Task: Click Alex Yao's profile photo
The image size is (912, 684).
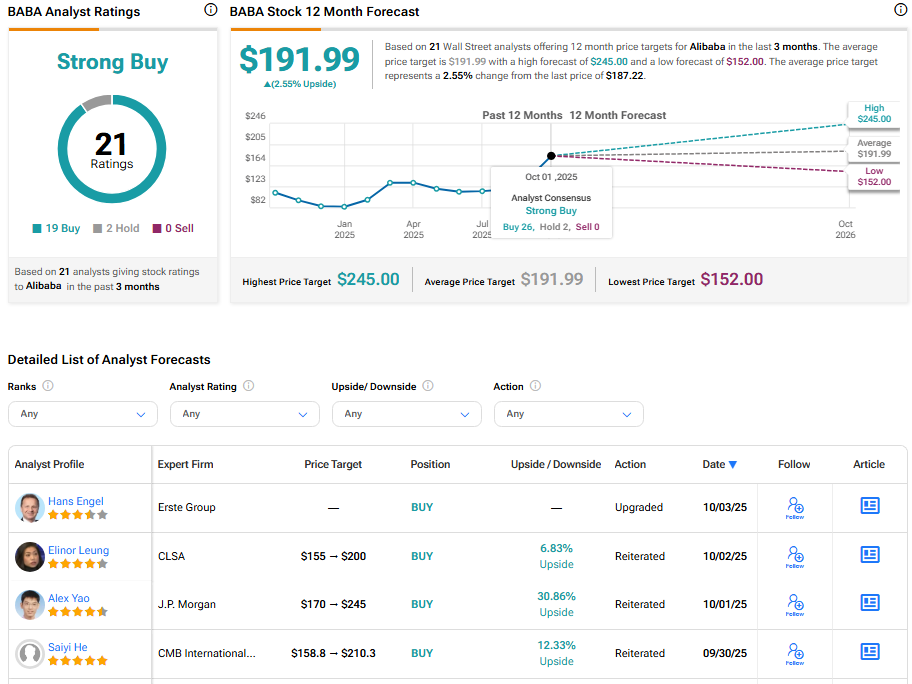Action: click(x=29, y=605)
